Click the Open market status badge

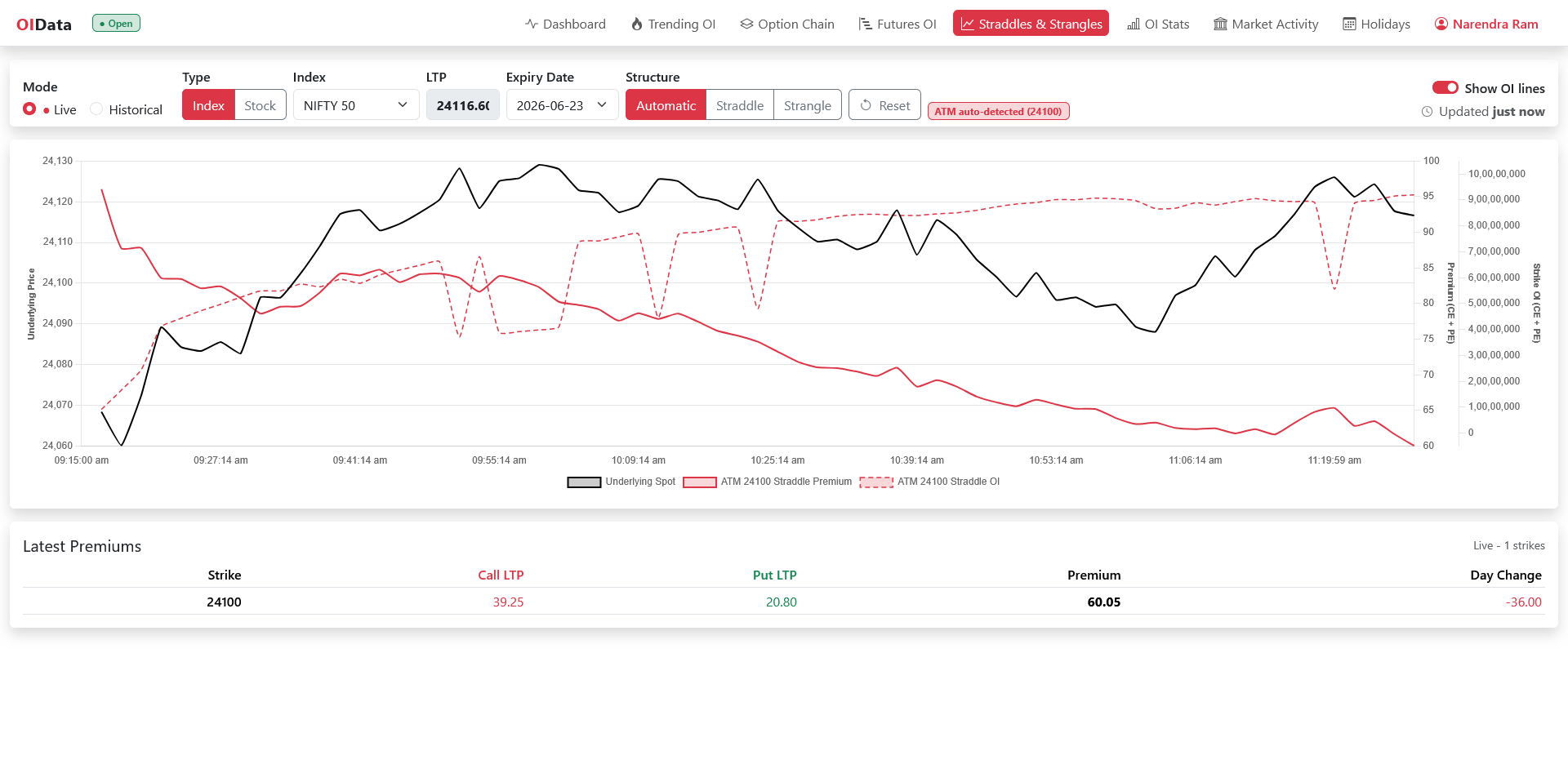pos(116,23)
